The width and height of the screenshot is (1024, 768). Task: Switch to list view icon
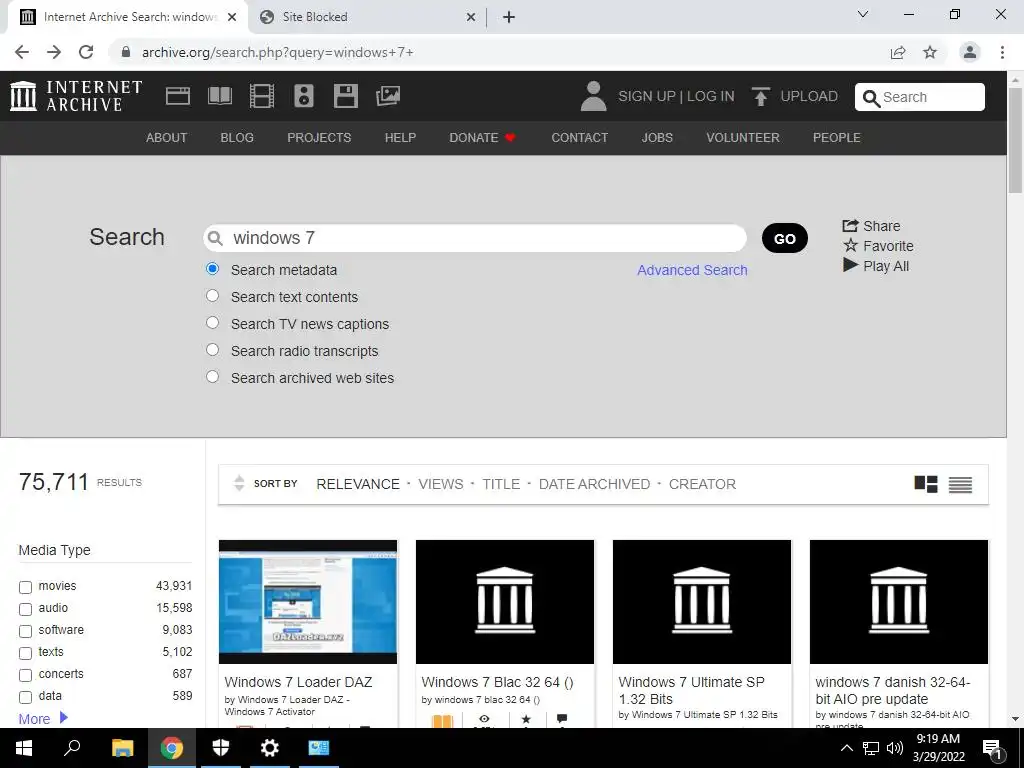pyautogui.click(x=960, y=485)
